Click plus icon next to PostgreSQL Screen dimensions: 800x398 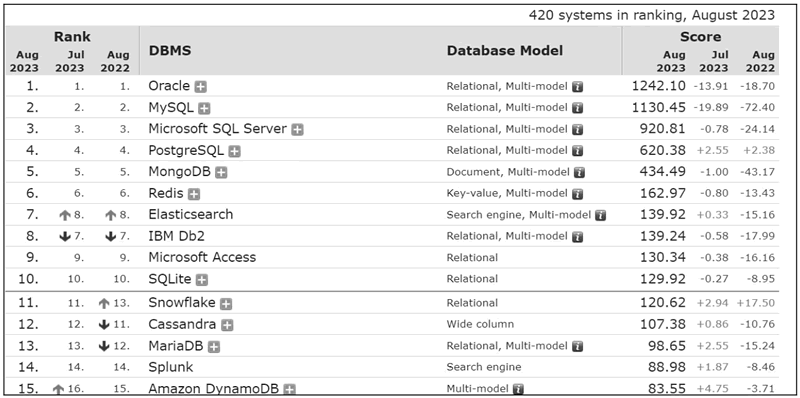point(235,152)
